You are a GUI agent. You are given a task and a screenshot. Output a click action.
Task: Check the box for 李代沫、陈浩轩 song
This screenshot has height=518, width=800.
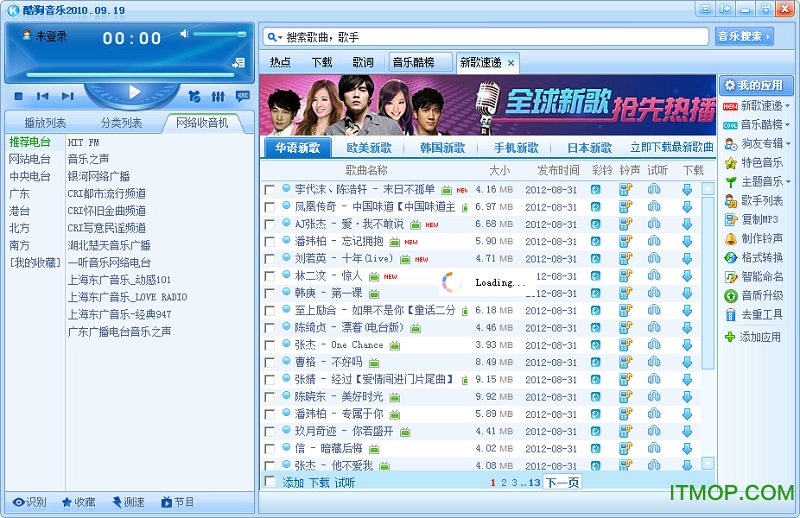[x=270, y=190]
